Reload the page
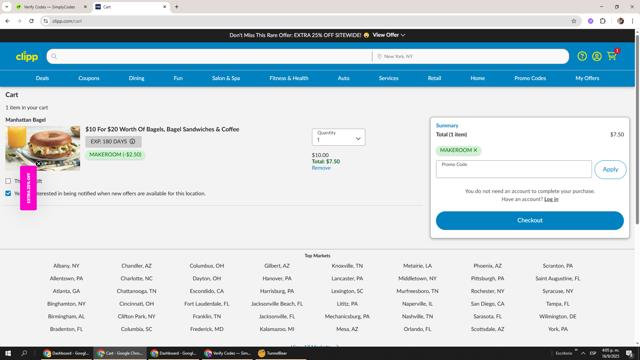The image size is (640, 360). [x=31, y=21]
